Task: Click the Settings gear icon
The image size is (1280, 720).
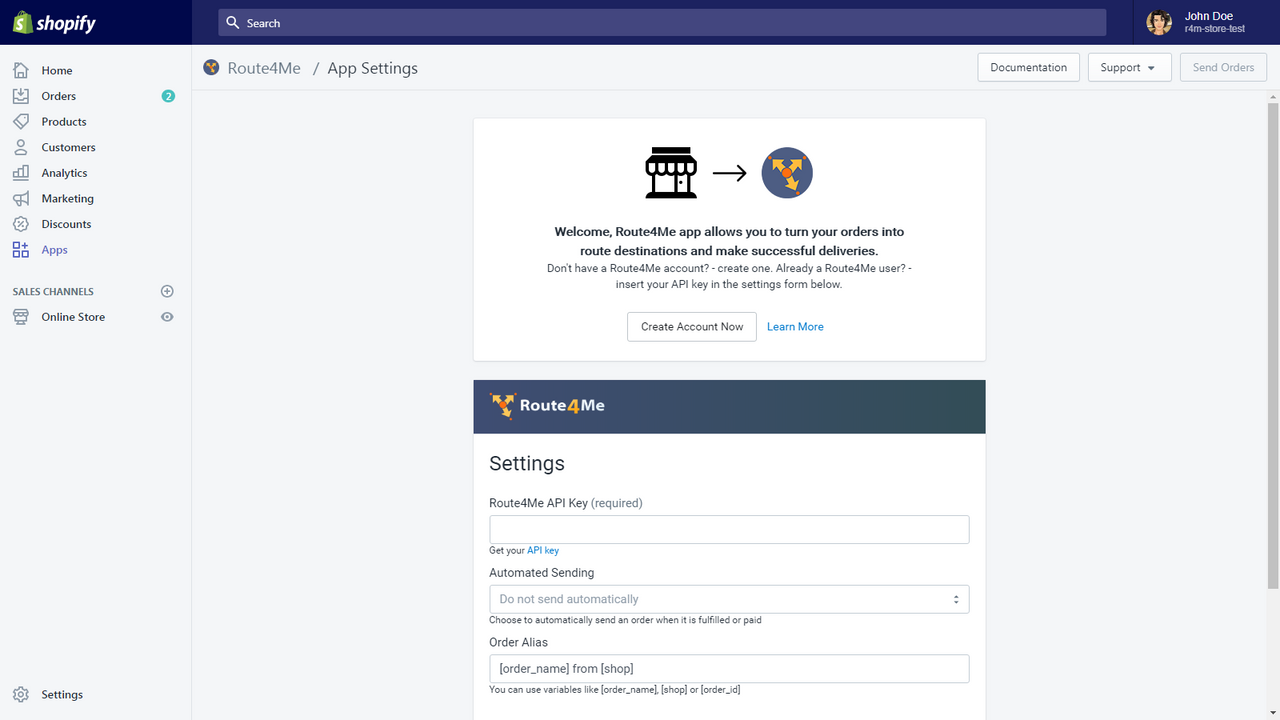Action: pos(21,694)
